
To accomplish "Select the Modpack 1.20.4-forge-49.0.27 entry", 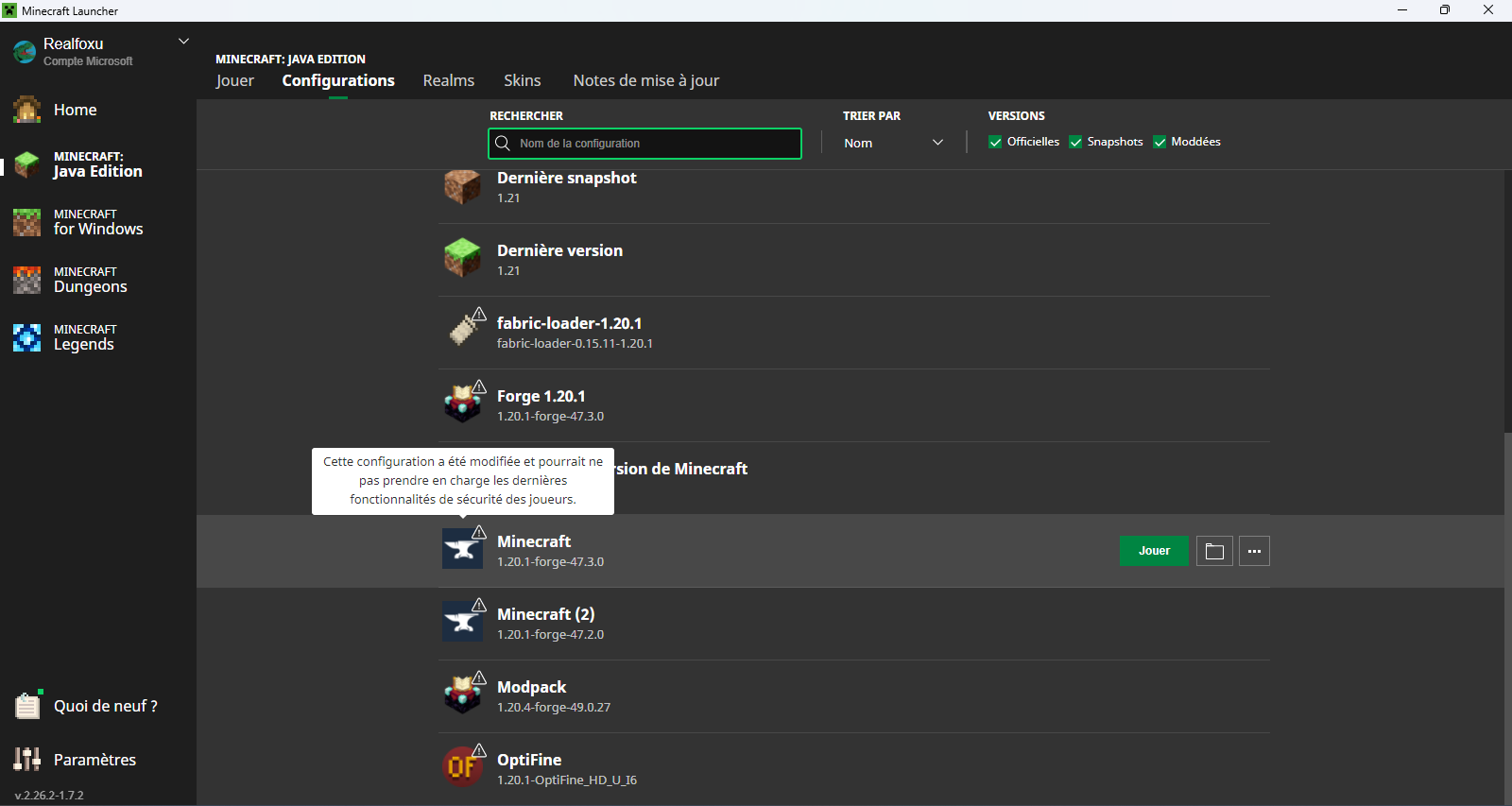I will (x=854, y=696).
